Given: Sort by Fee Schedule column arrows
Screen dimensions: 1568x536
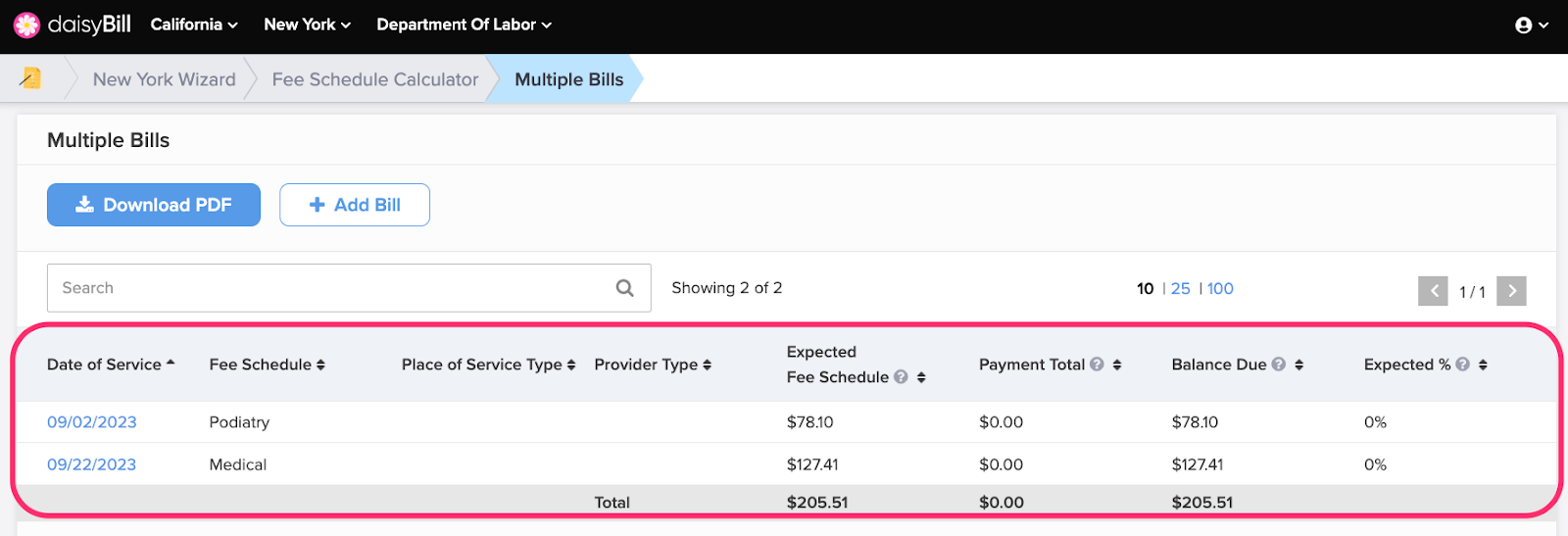Looking at the screenshot, I should coord(320,365).
